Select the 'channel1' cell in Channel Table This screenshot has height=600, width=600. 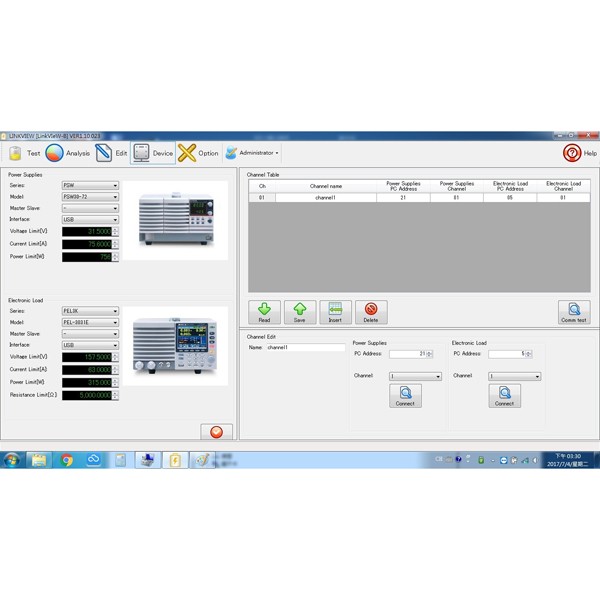tap(326, 198)
